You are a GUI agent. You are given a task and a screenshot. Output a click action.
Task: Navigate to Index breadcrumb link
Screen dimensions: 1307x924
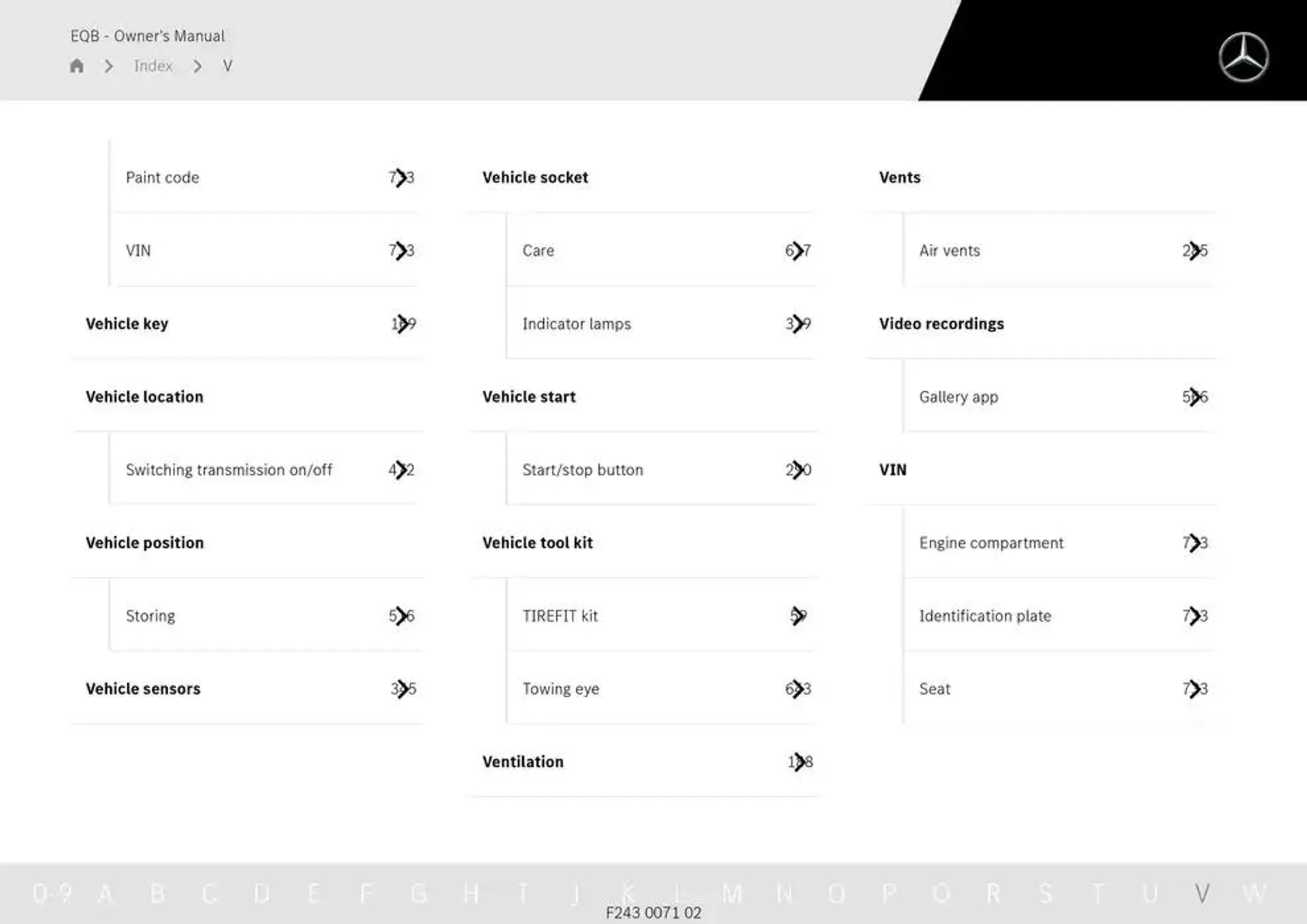152,66
